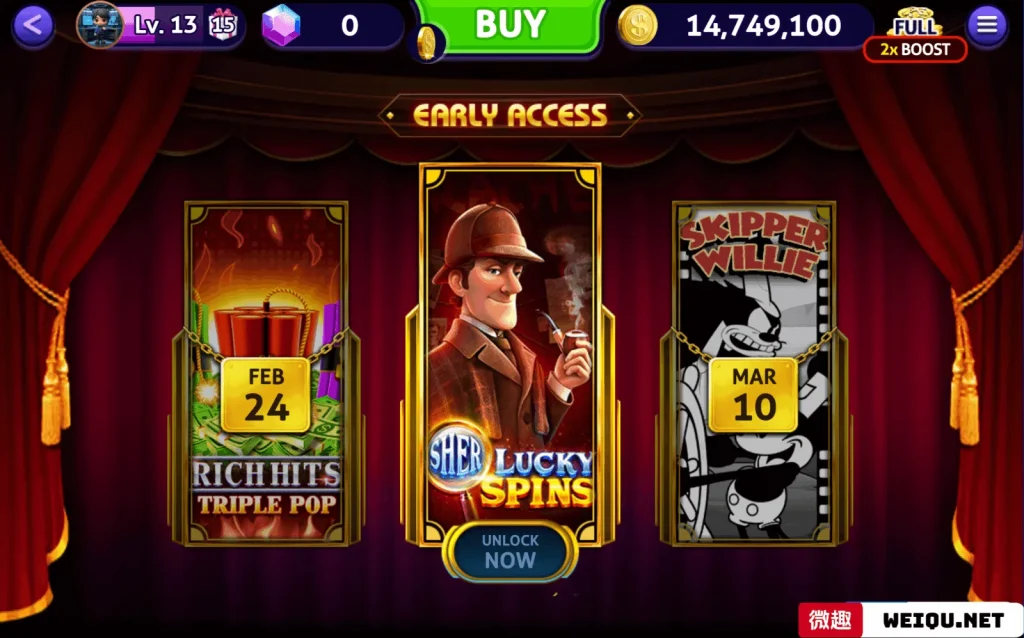This screenshot has height=638, width=1024.
Task: Click the gem count showing 0
Action: tap(349, 26)
